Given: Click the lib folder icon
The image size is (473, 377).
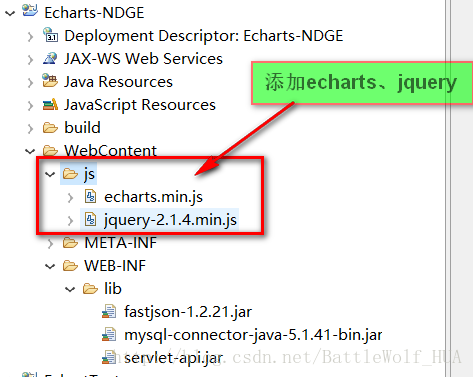Looking at the screenshot, I should [90, 289].
